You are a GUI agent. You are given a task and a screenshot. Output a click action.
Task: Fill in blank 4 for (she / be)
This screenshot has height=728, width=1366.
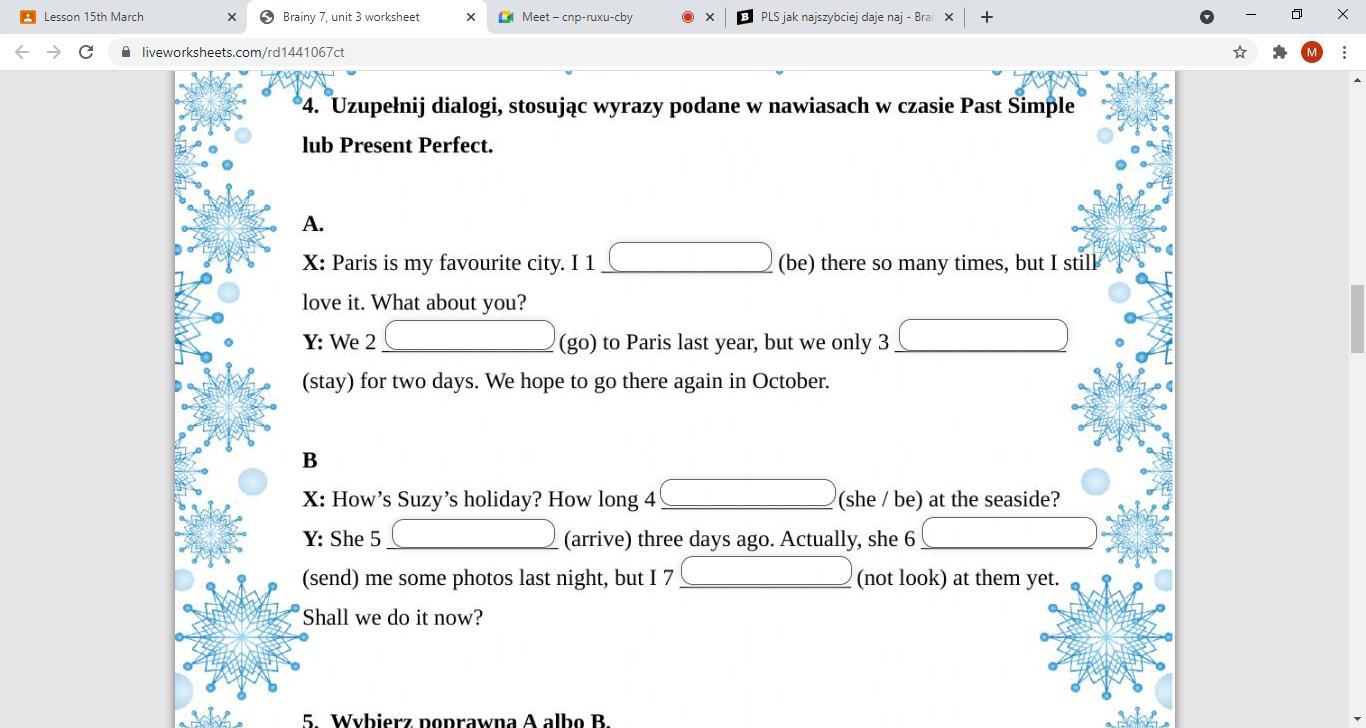click(748, 493)
